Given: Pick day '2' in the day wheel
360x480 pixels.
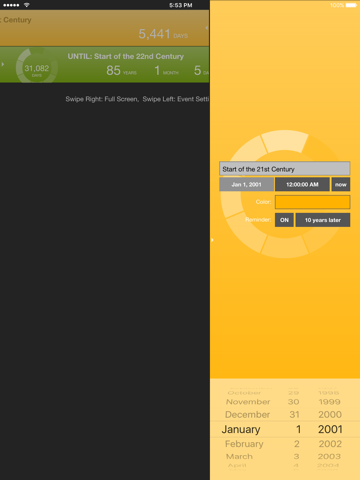Looking at the screenshot, I should (297, 444).
